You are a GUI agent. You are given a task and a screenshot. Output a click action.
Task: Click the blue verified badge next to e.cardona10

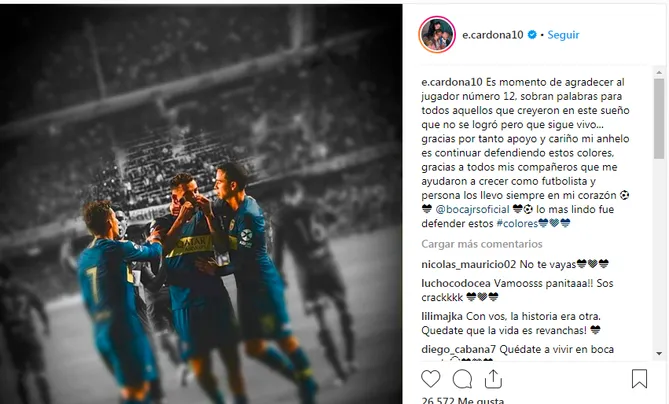click(532, 35)
